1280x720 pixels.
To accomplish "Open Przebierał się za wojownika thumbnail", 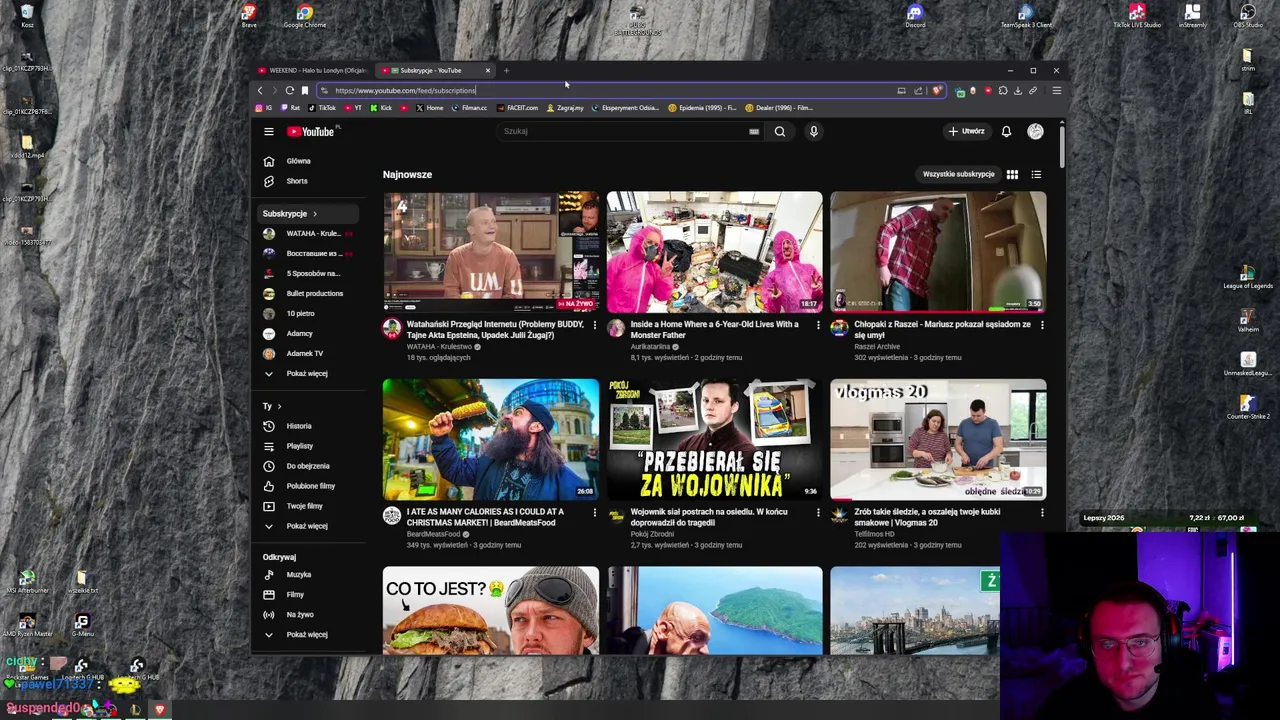I will [715, 439].
